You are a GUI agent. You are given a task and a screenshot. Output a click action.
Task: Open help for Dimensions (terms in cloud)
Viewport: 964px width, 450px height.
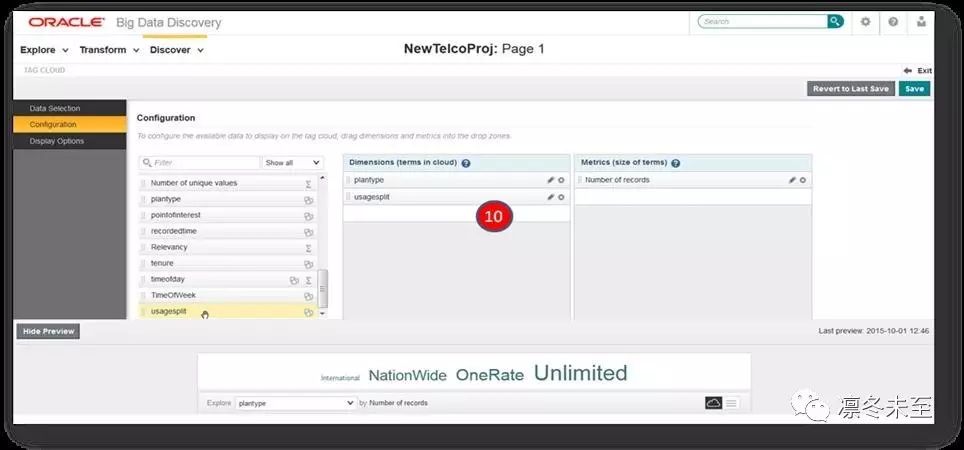[466, 163]
